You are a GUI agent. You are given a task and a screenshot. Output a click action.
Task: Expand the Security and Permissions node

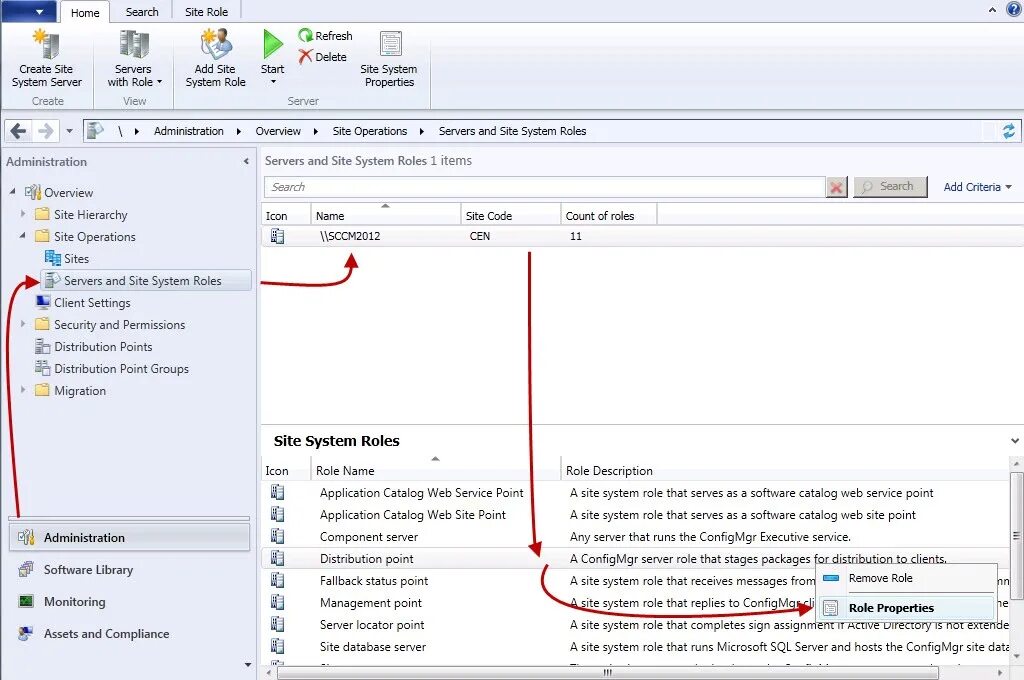point(23,323)
